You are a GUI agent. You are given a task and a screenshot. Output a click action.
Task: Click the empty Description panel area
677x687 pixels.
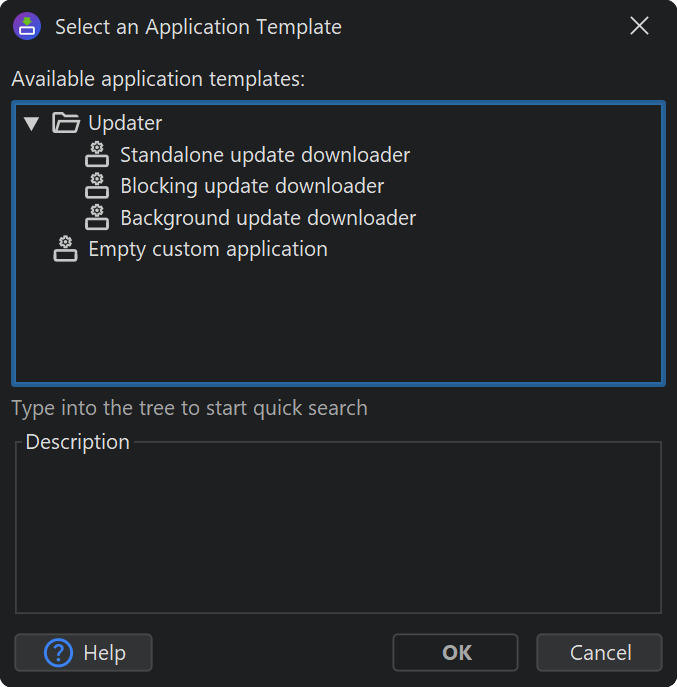(x=338, y=530)
